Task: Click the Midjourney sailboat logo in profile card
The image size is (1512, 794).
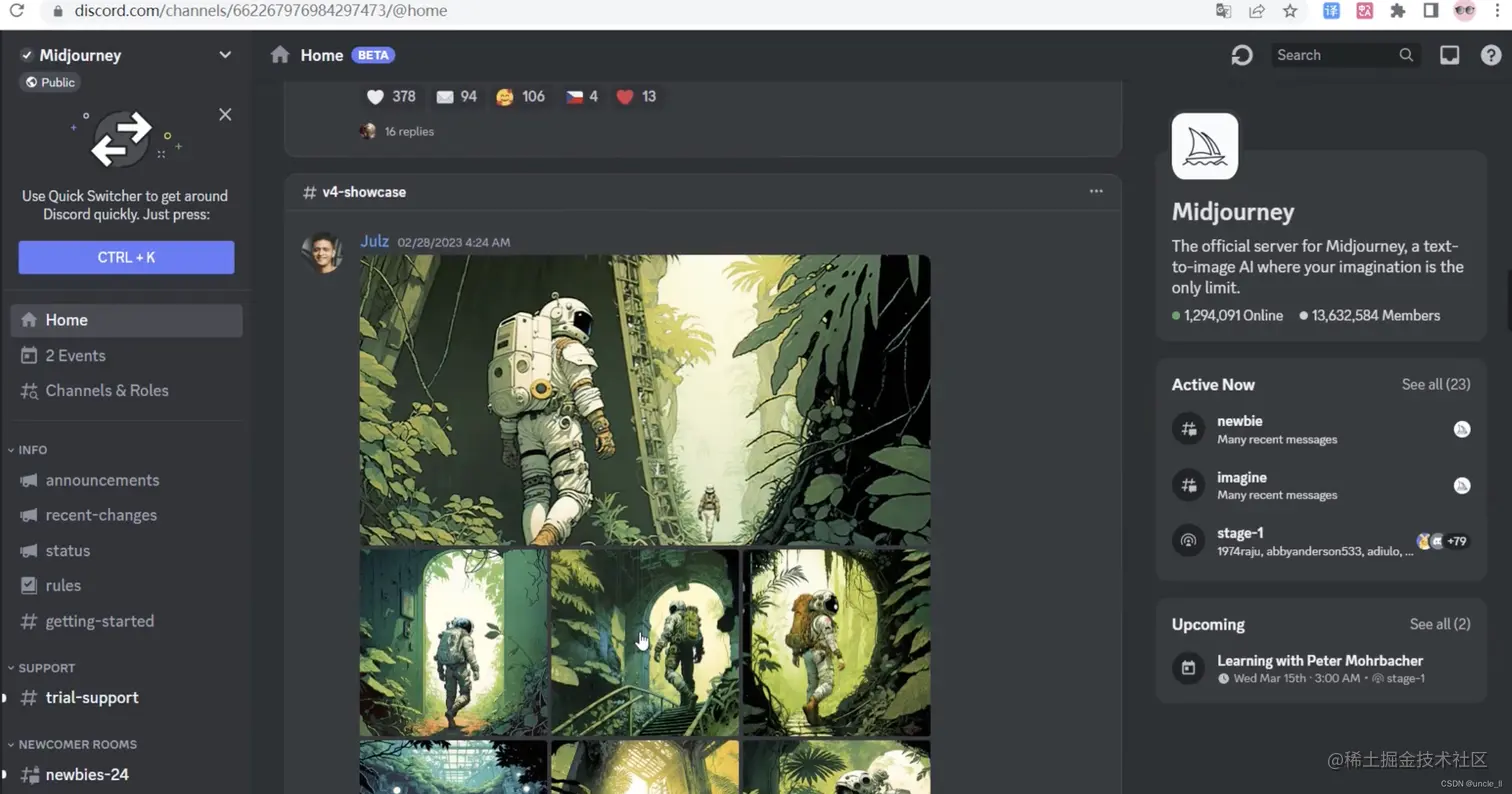Action: (x=1204, y=145)
